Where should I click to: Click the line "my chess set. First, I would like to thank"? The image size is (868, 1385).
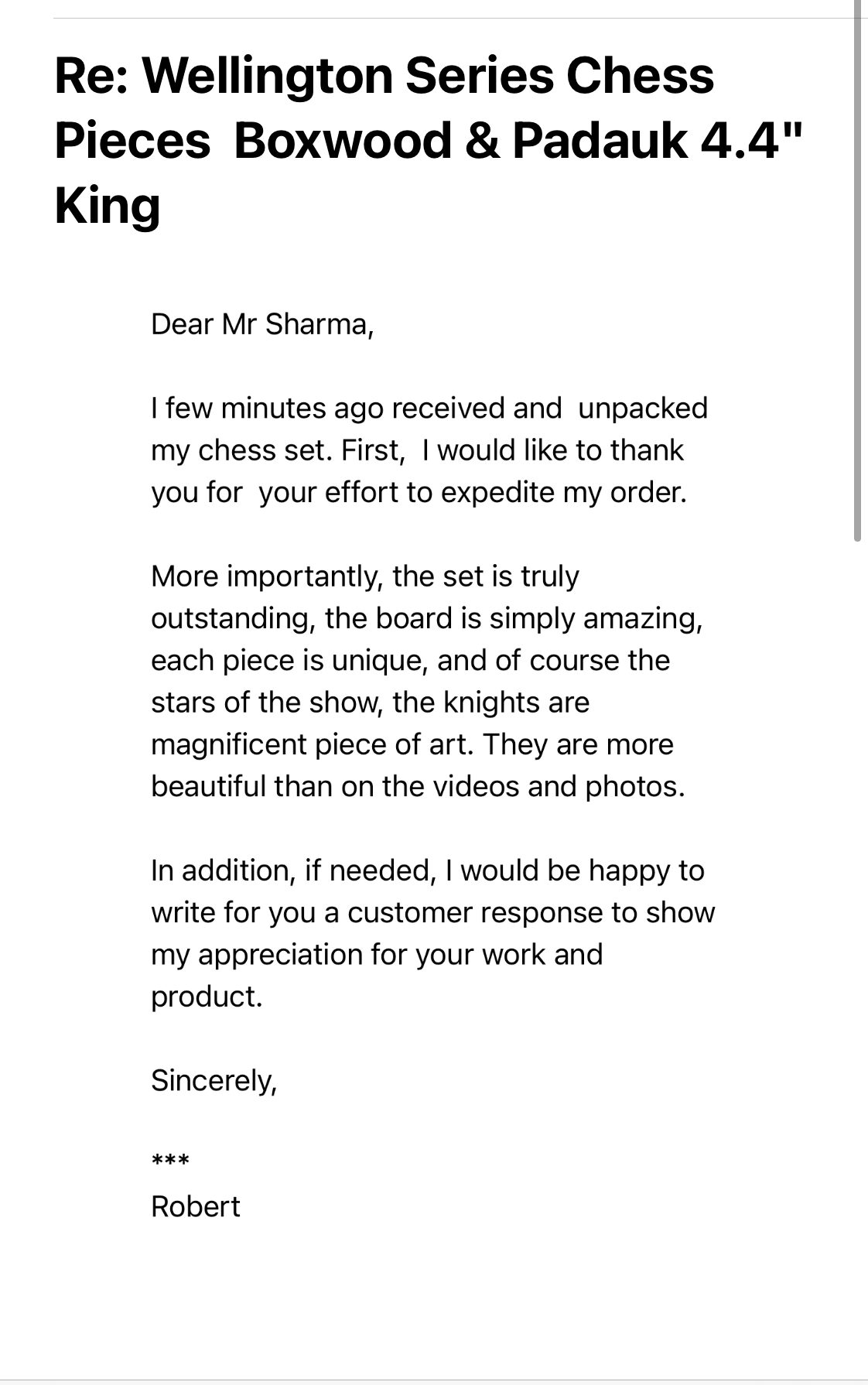[418, 450]
